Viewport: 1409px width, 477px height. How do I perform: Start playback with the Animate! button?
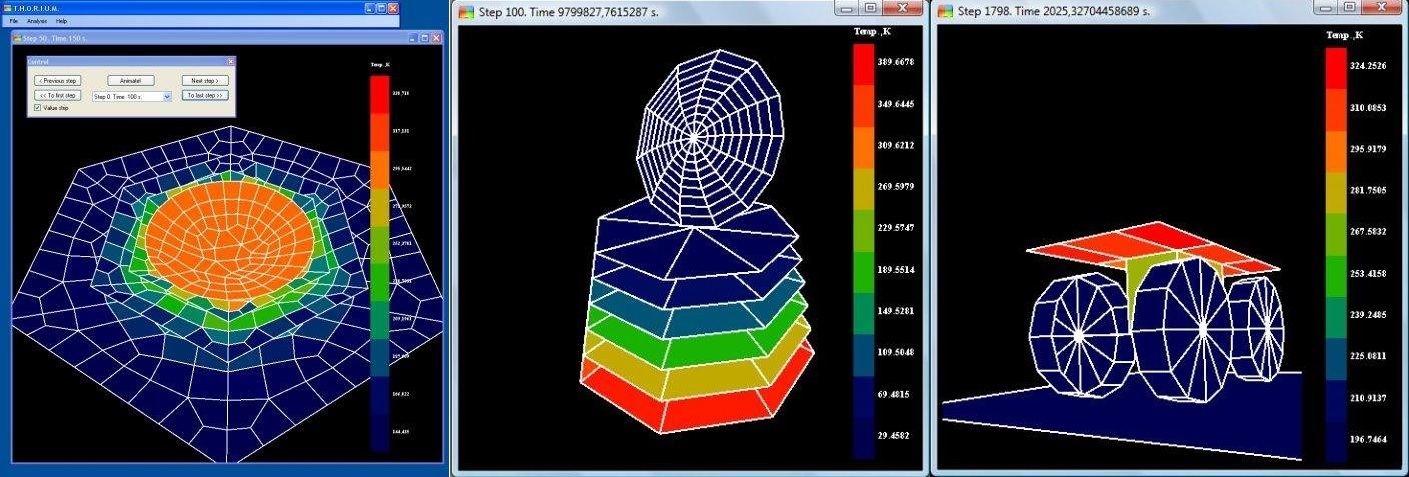coord(131,81)
